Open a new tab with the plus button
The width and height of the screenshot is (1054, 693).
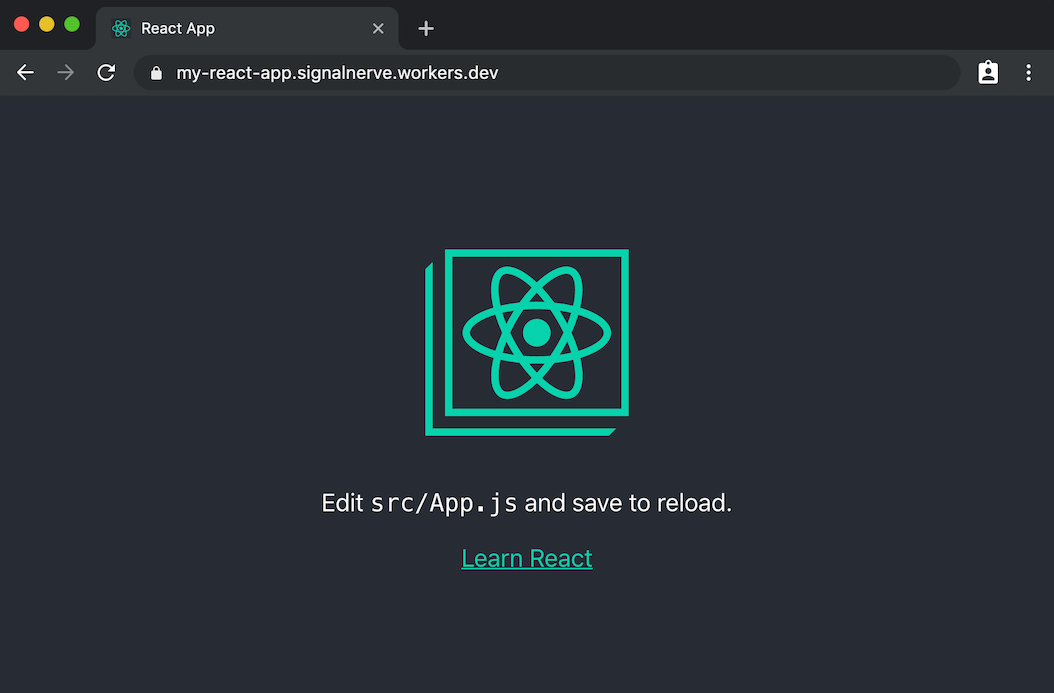pos(425,28)
